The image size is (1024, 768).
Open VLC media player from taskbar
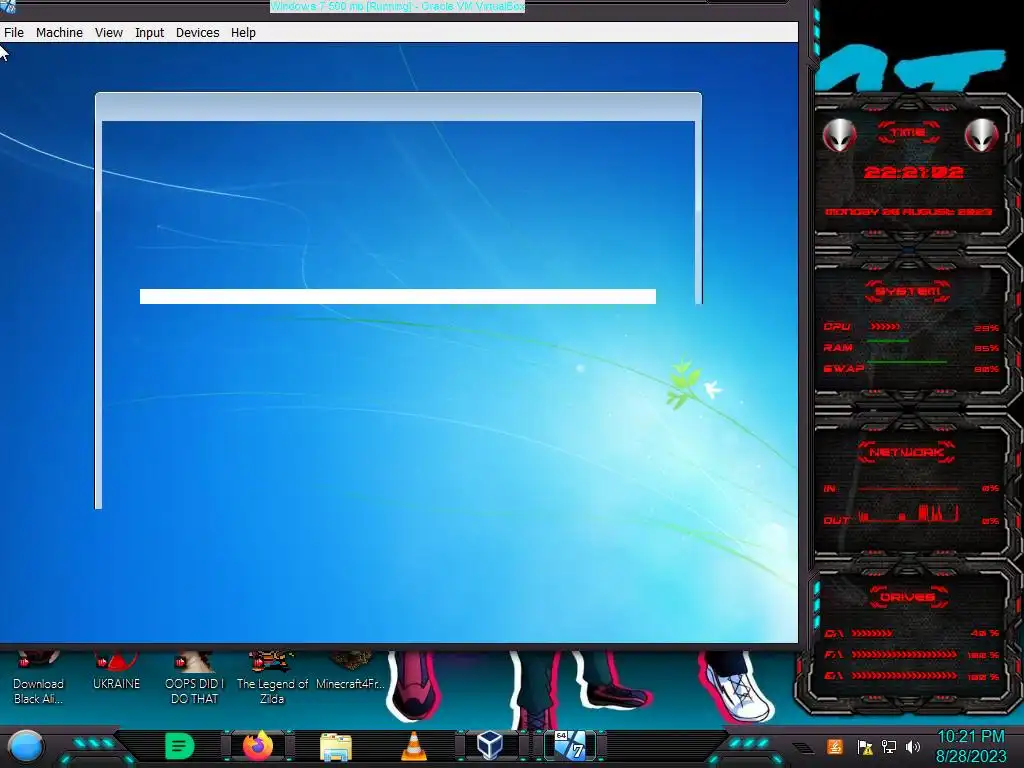(413, 746)
